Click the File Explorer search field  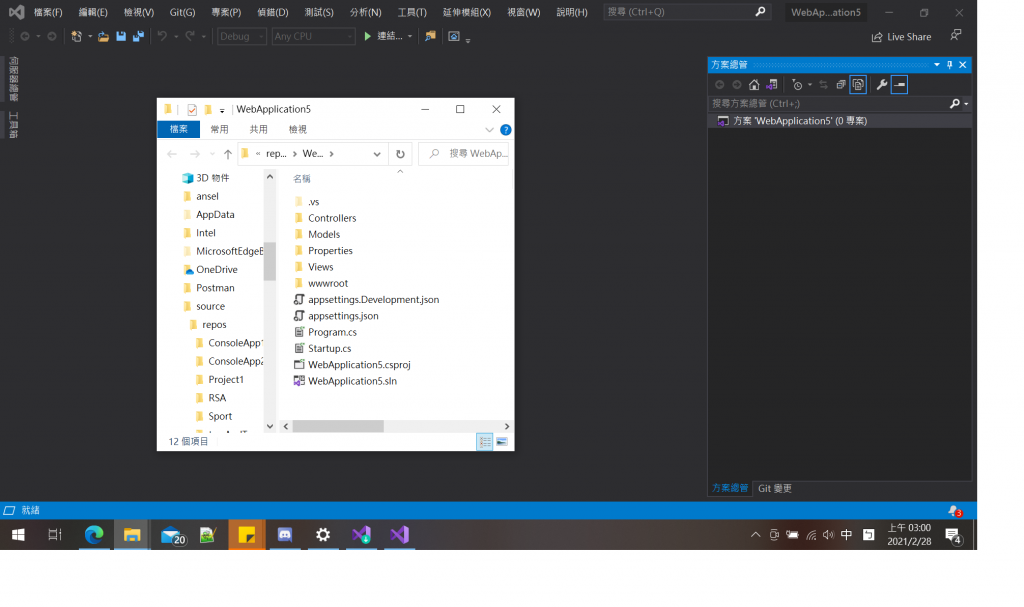click(464, 154)
